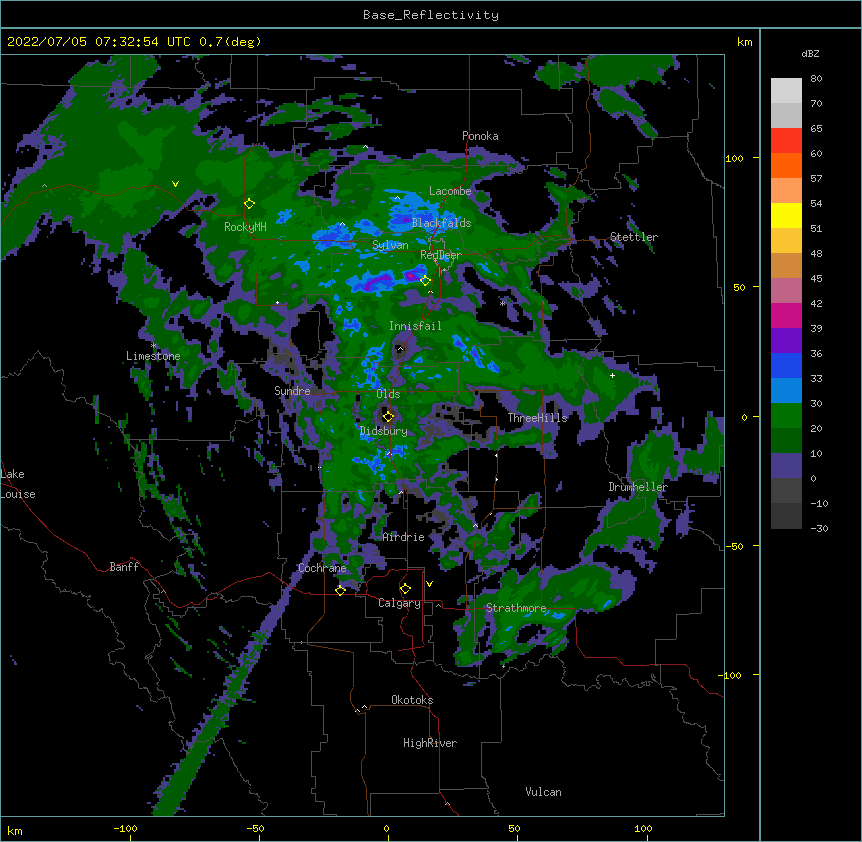Click the Sylvan label
The height and width of the screenshot is (842, 862).
click(390, 245)
